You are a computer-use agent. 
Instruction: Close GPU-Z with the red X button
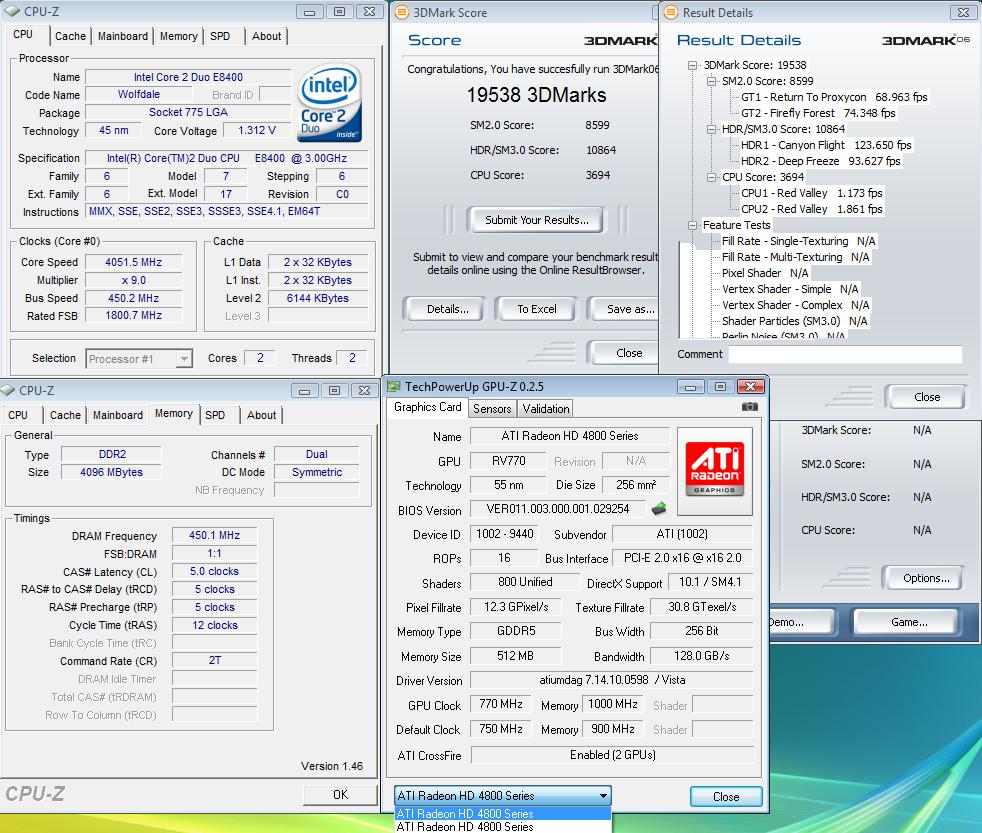750,387
